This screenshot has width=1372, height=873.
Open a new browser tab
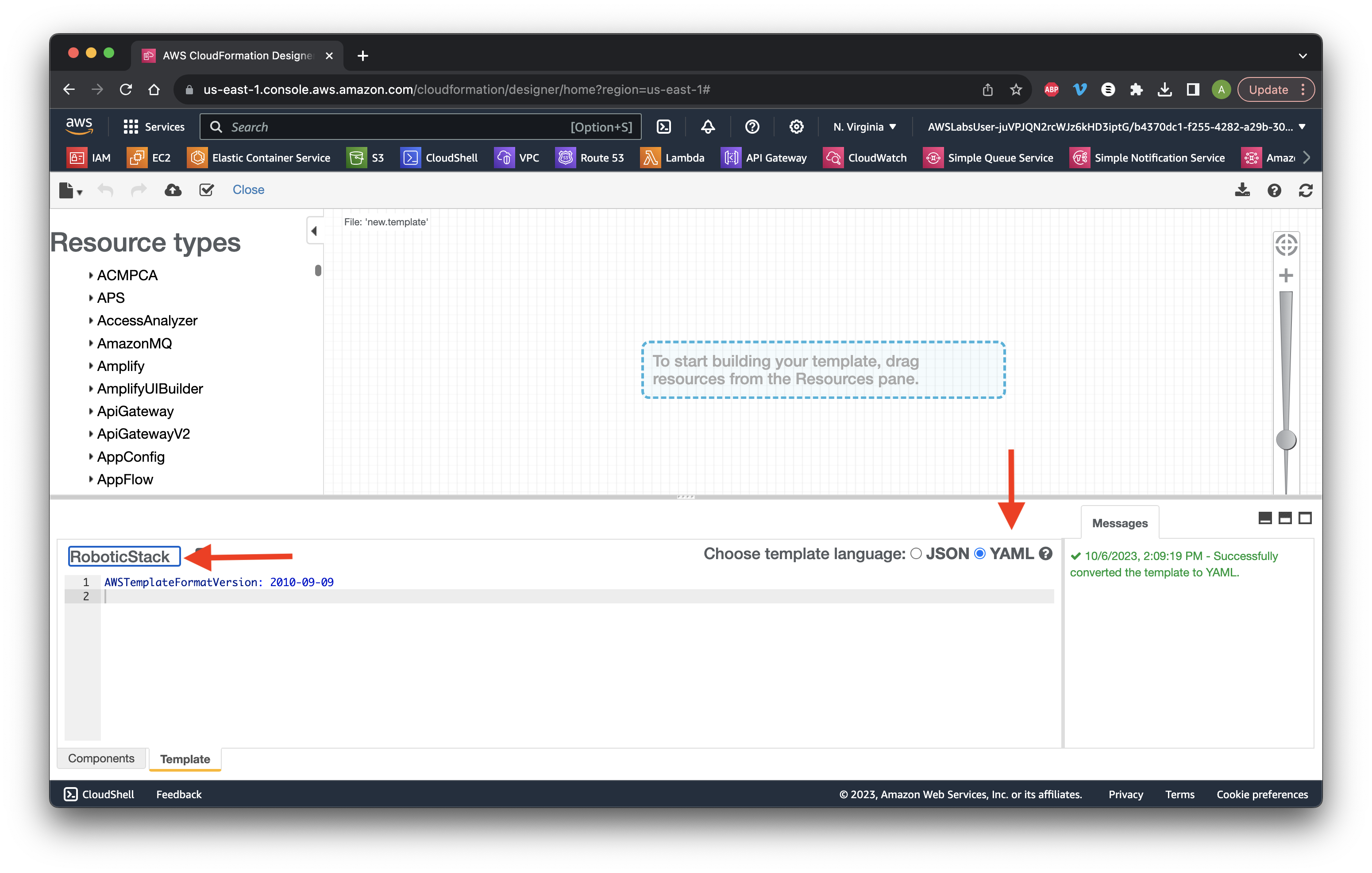point(363,56)
